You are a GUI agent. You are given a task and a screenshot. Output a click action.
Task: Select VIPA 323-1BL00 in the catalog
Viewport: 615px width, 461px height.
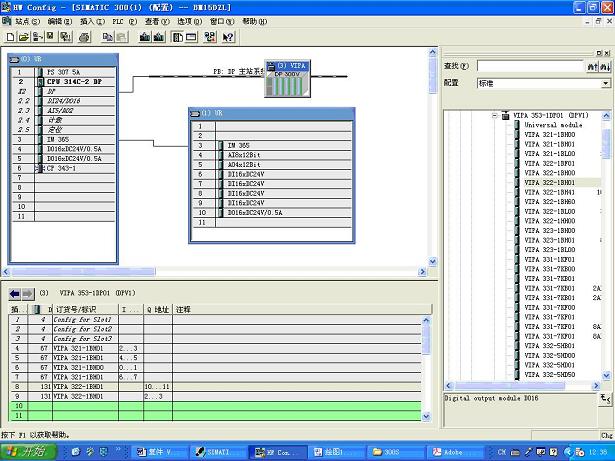(549, 250)
